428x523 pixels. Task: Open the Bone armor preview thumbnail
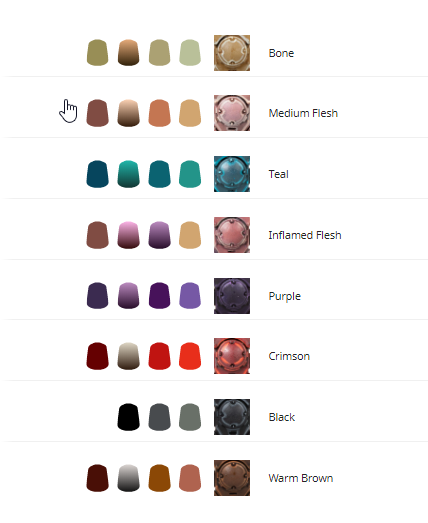coord(232,53)
